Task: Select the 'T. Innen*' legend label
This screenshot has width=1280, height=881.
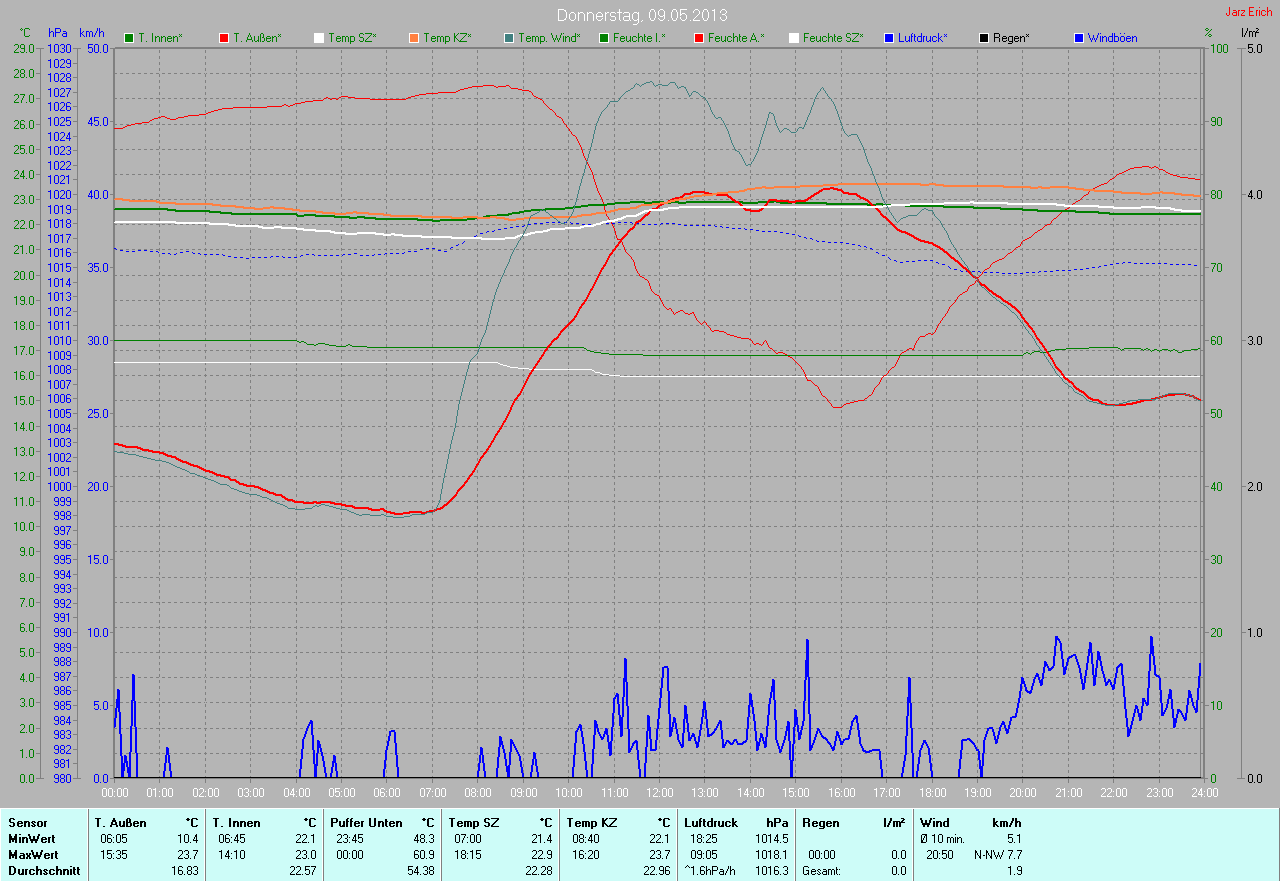Action: click(x=160, y=38)
